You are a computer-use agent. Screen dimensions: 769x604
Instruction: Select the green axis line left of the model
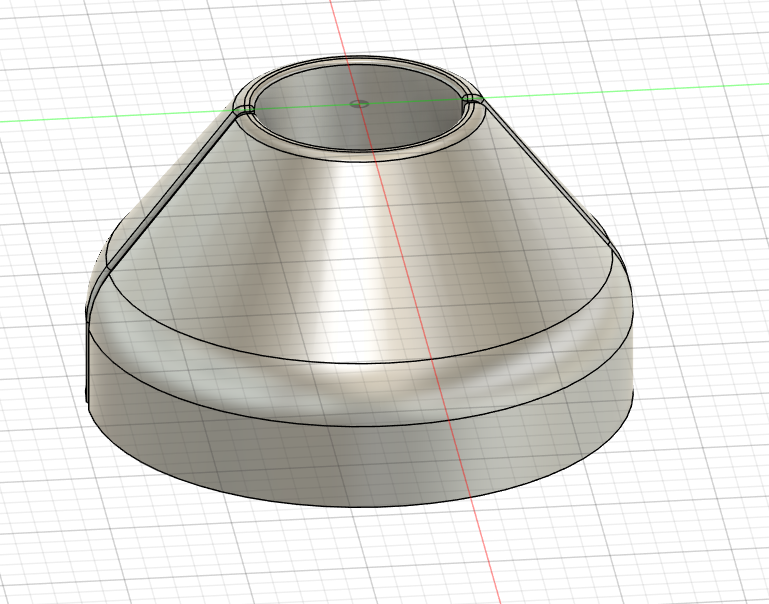100,117
